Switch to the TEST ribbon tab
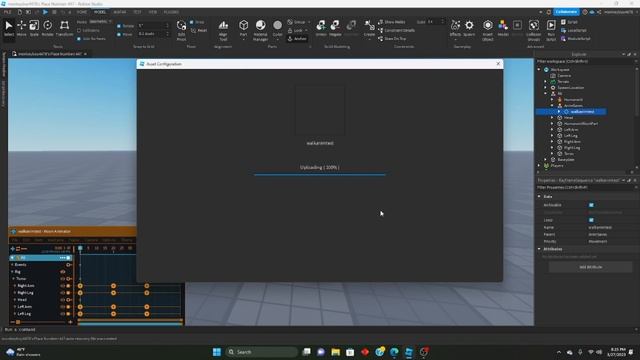This screenshot has width=640, height=360. pos(138,12)
